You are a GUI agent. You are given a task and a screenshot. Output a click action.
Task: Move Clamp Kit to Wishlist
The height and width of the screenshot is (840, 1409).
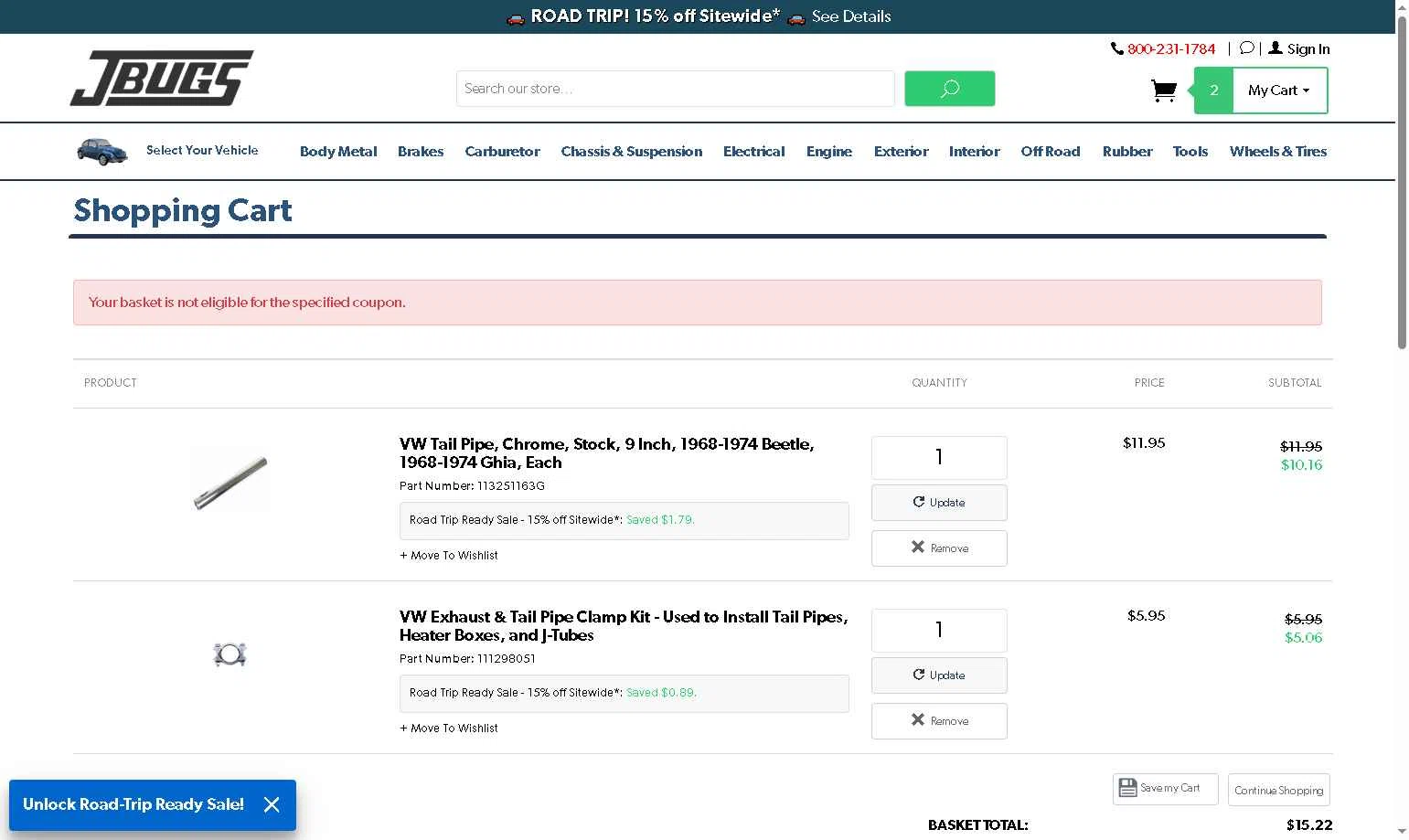click(449, 728)
